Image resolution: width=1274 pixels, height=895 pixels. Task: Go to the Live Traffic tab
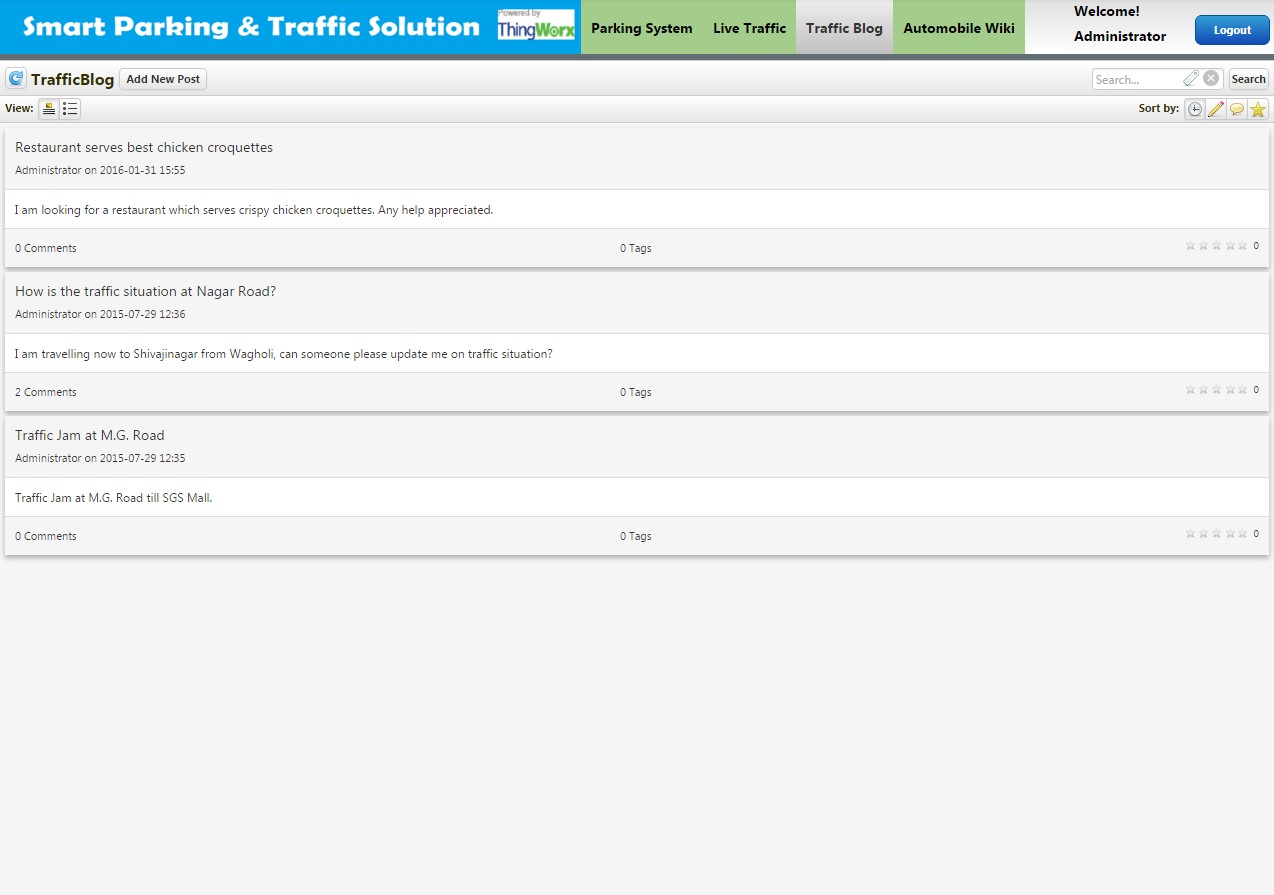(x=750, y=28)
